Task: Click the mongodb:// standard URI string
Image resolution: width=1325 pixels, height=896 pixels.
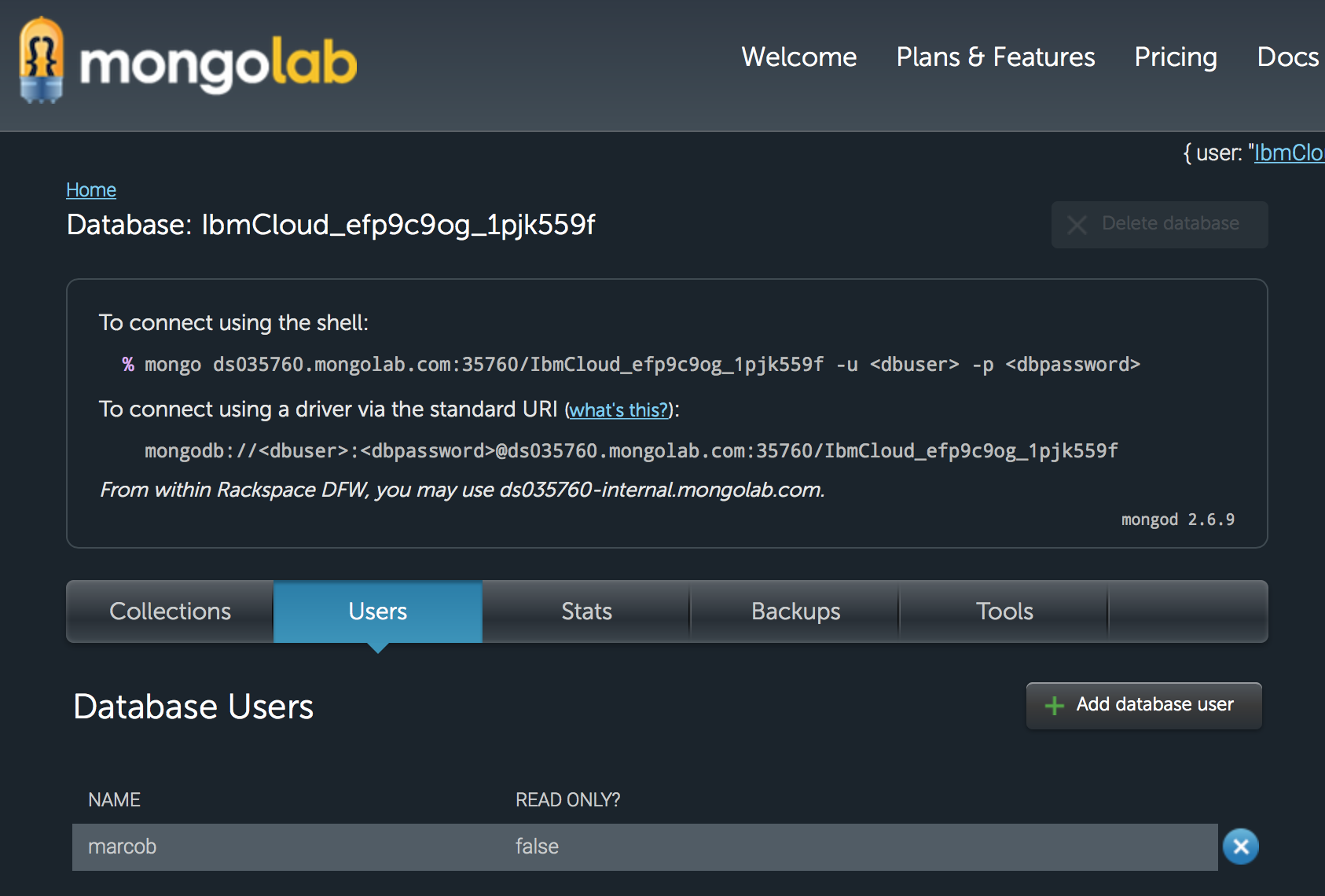Action: click(631, 451)
